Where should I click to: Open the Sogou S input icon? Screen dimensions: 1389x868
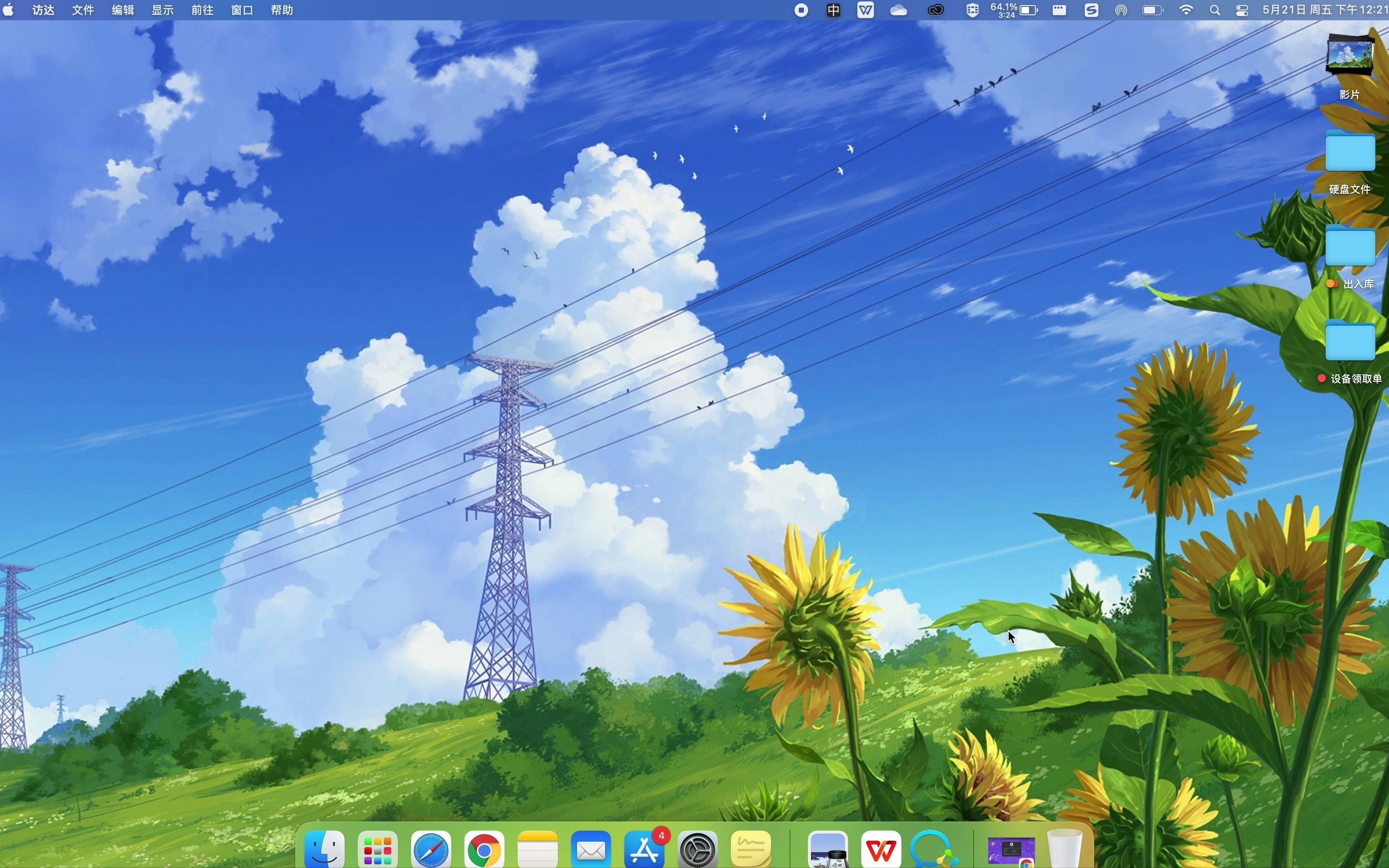[1091, 10]
